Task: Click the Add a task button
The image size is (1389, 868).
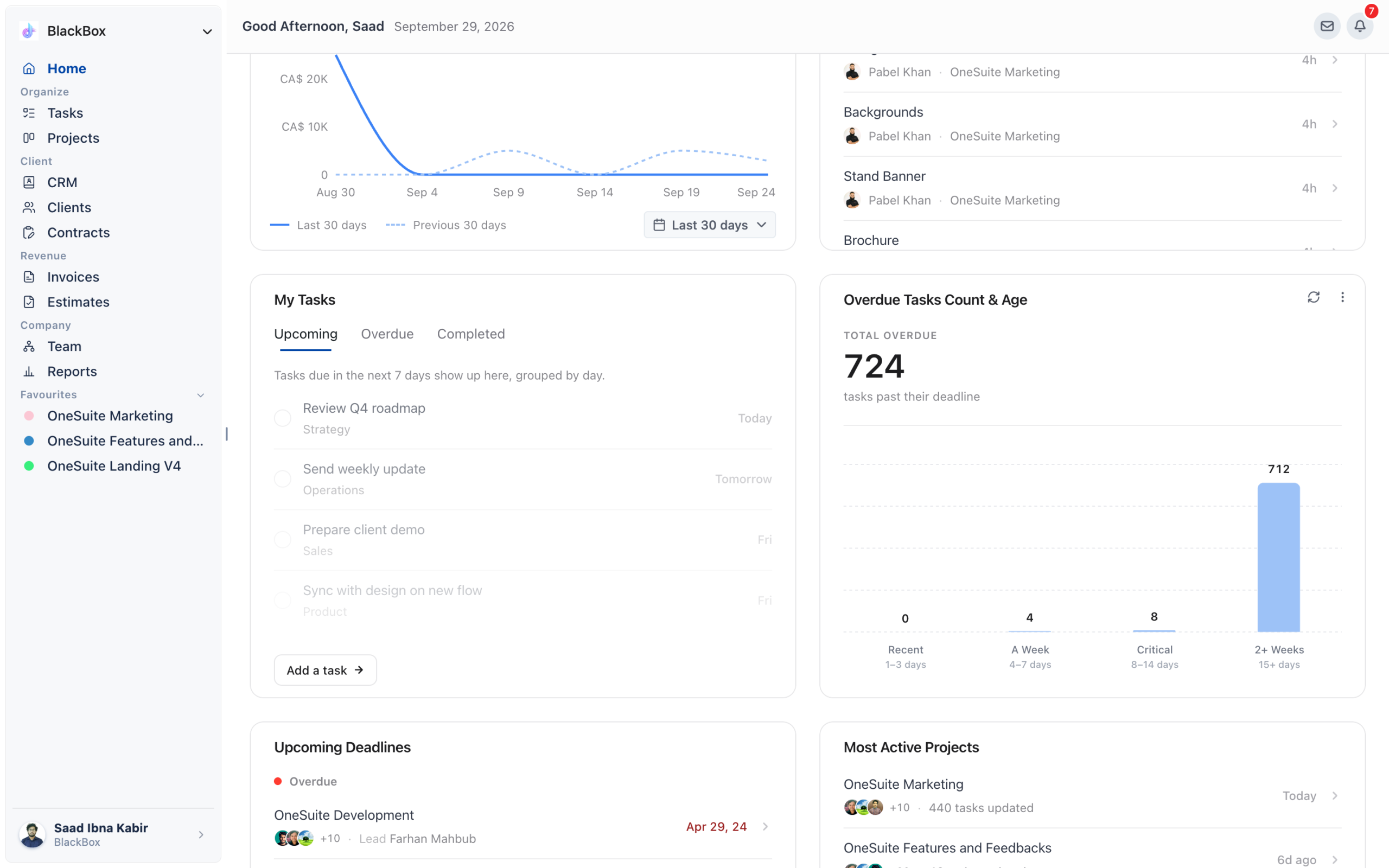Action: click(x=326, y=670)
